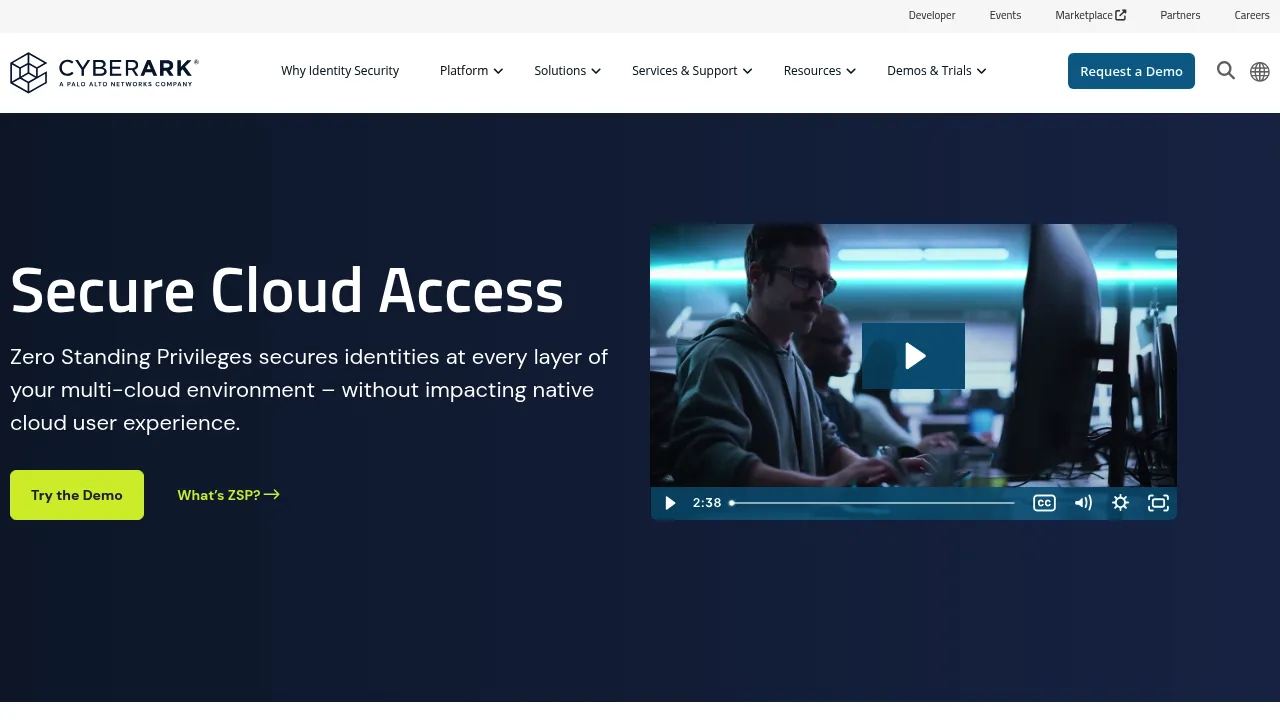Image resolution: width=1280 pixels, height=720 pixels.
Task: Go to the Developer link
Action: coord(932,15)
